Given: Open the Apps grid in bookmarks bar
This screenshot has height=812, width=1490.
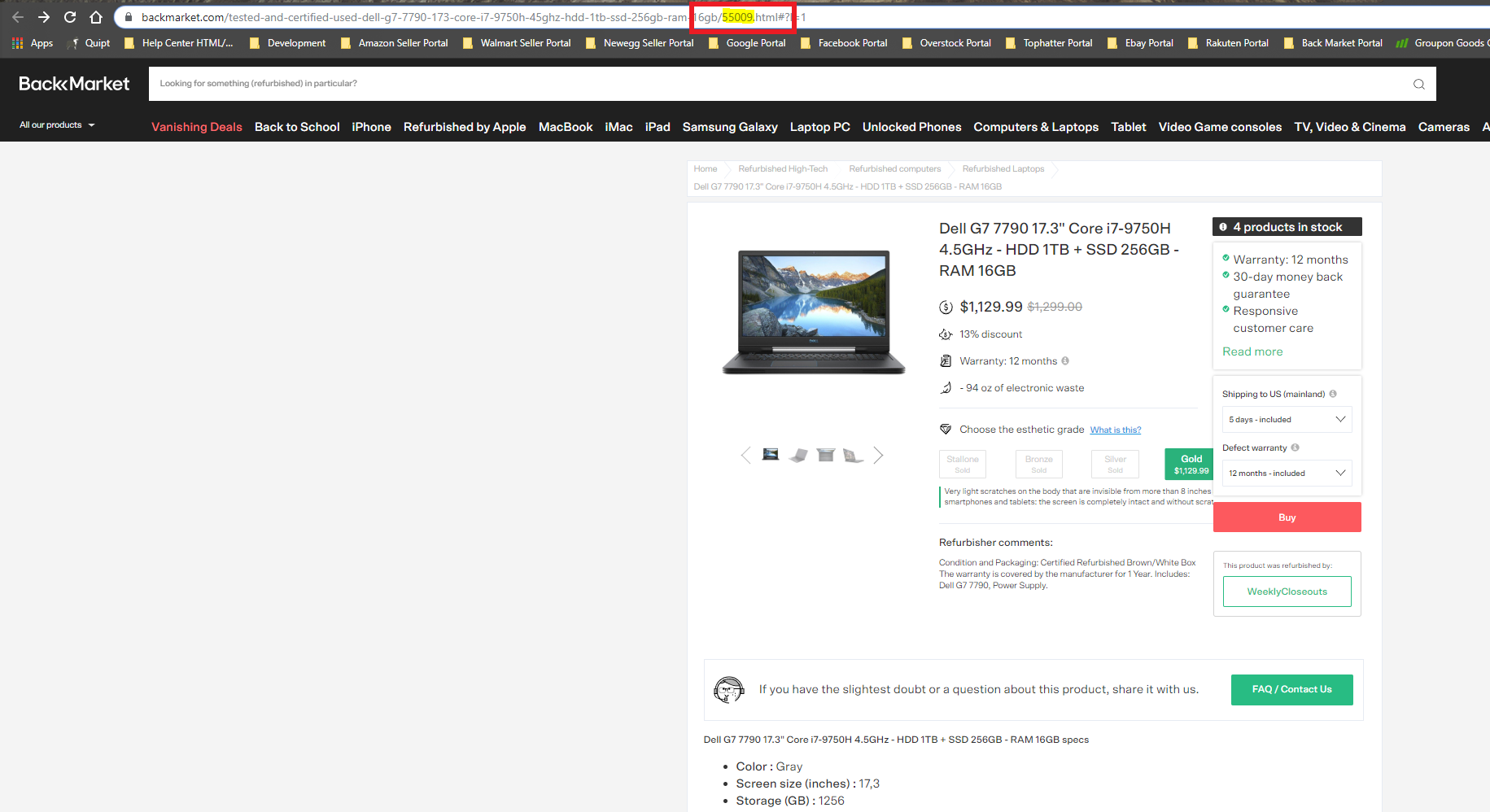Looking at the screenshot, I should (33, 43).
